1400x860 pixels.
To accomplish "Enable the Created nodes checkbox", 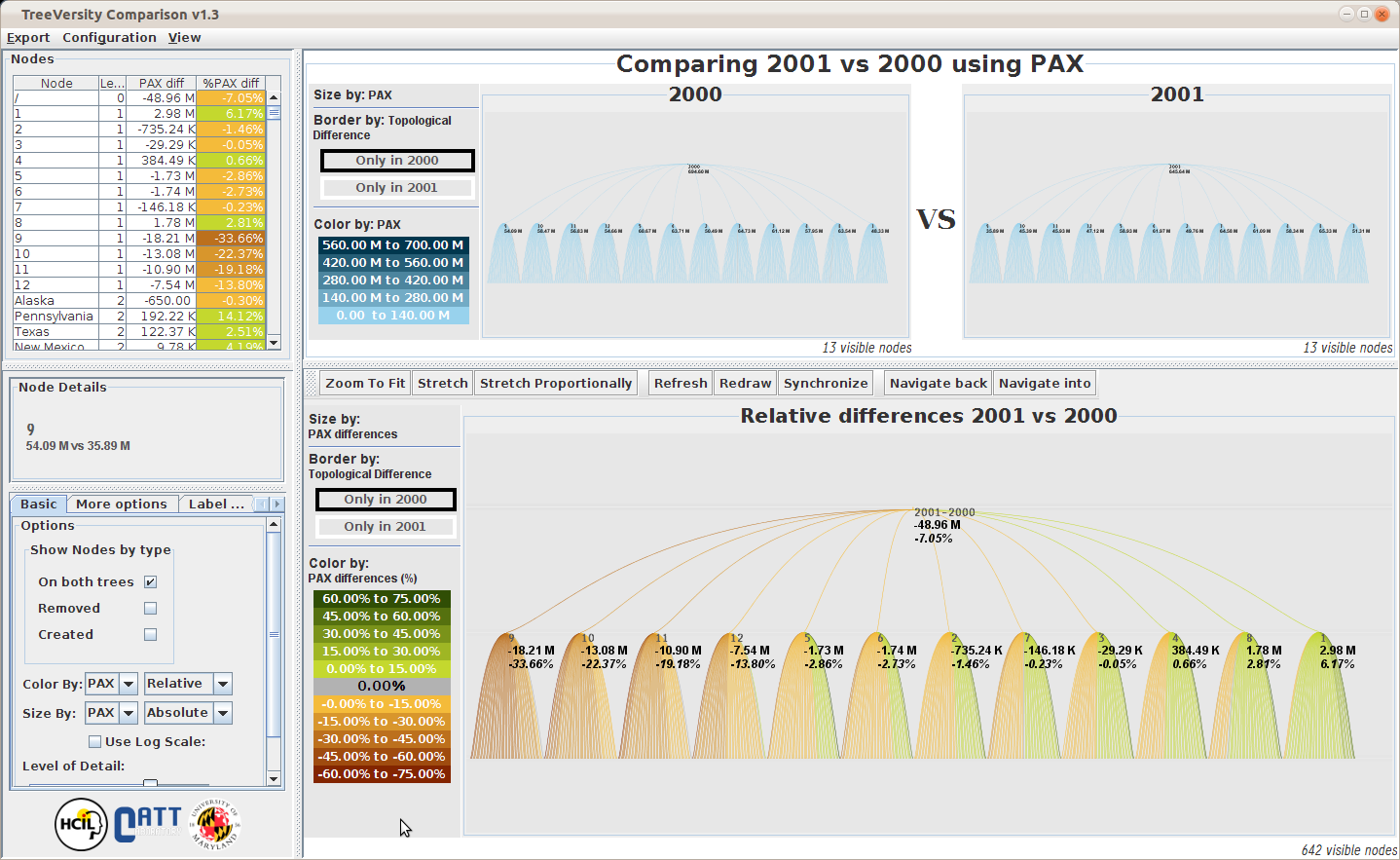I will coord(150,634).
